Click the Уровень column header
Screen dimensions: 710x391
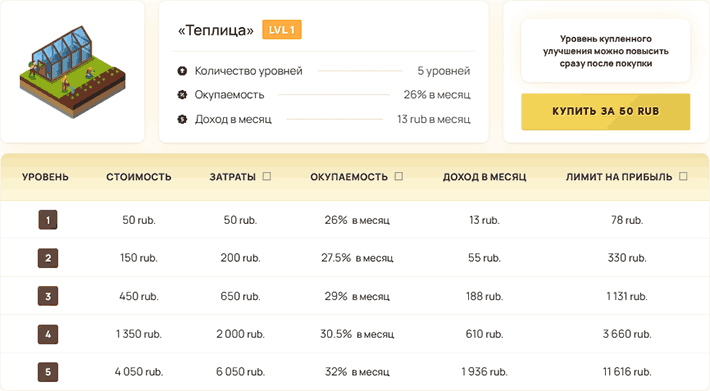[x=45, y=177]
